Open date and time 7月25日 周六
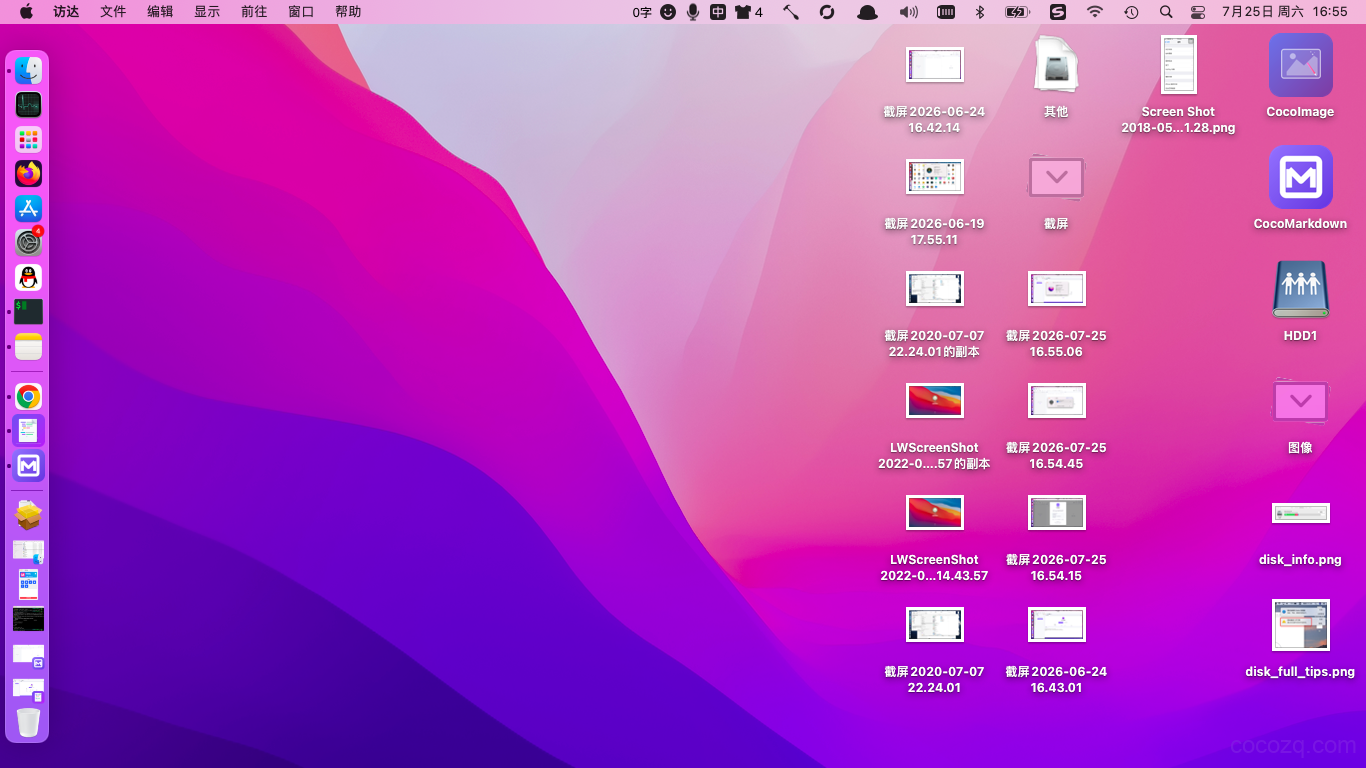Image resolution: width=1366 pixels, height=768 pixels. click(x=1285, y=12)
